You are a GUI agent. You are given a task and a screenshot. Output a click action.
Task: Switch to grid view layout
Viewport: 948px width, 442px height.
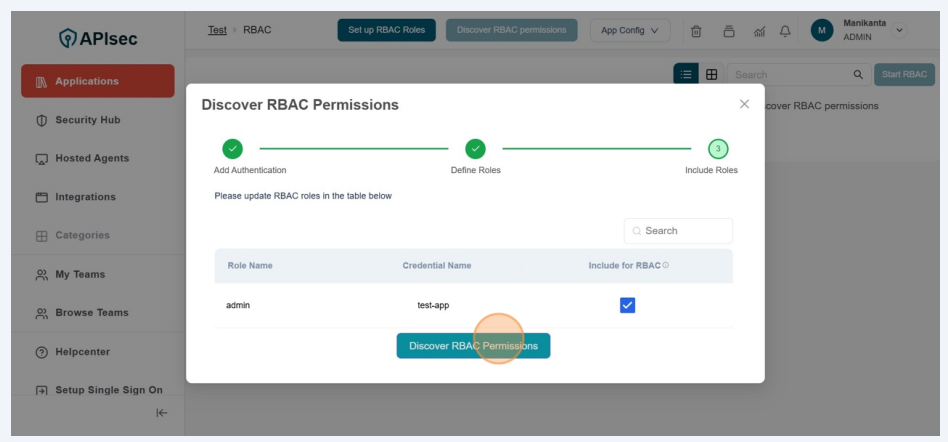pos(712,74)
